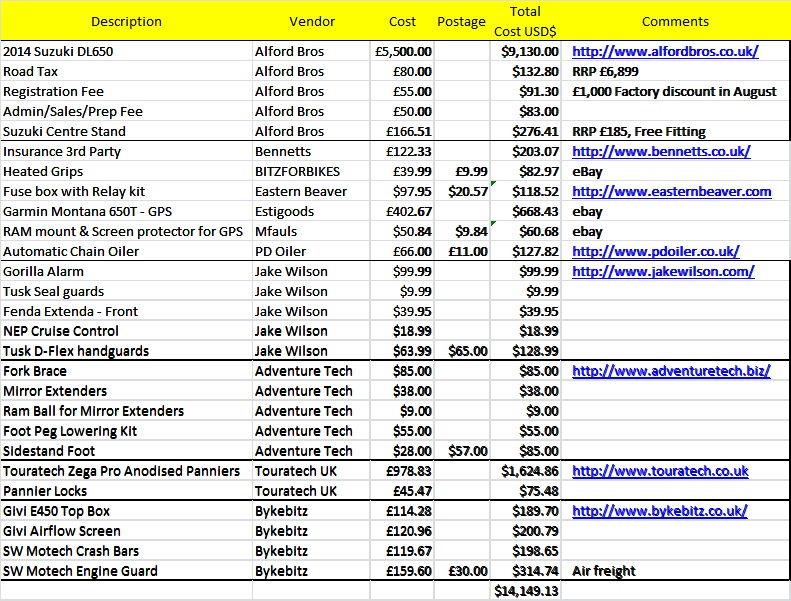This screenshot has width=791, height=601.
Task: Select the grand total $14,149.13 cell
Action: point(525,591)
